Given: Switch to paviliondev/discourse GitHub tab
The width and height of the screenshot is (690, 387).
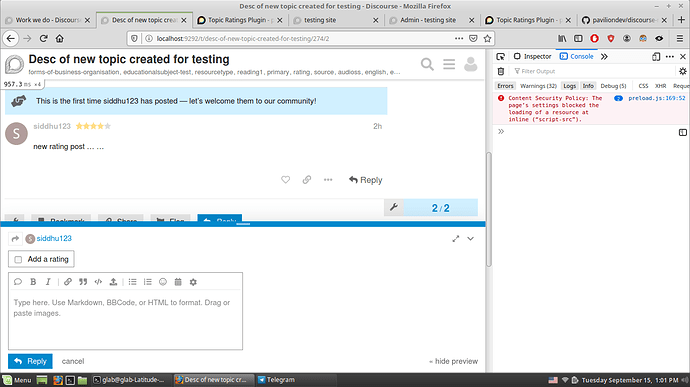Looking at the screenshot, I should (x=624, y=20).
